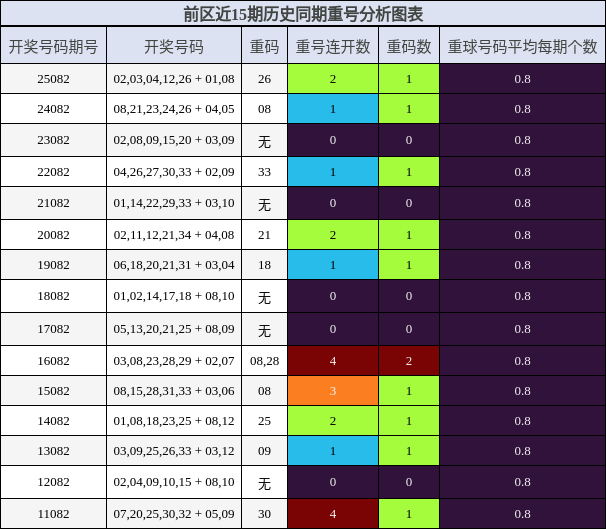Click 无 in the 重码 column of row 23082
This screenshot has width=606, height=529.
(x=264, y=141)
